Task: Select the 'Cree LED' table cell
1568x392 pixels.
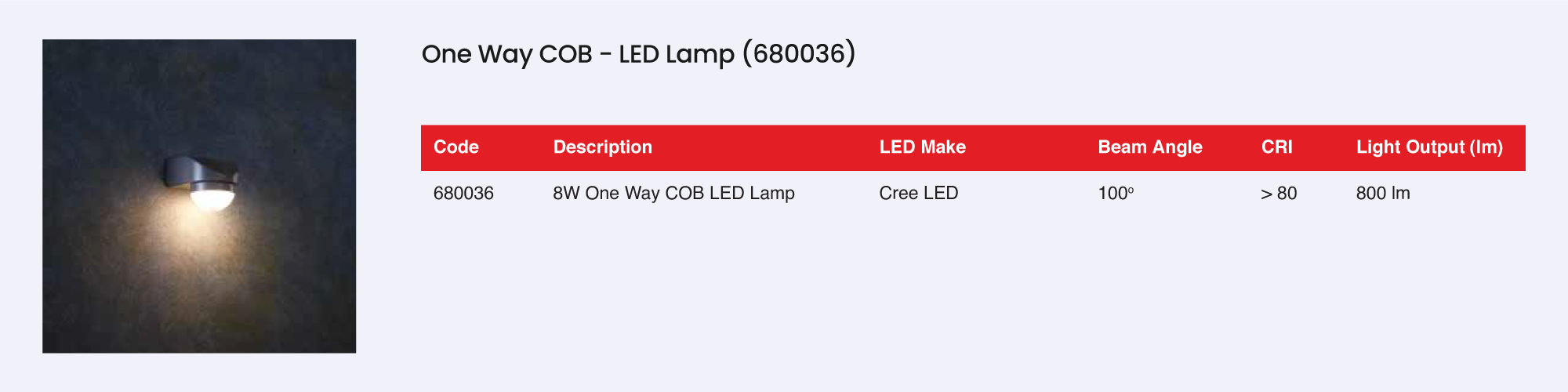Action: pyautogui.click(x=918, y=194)
